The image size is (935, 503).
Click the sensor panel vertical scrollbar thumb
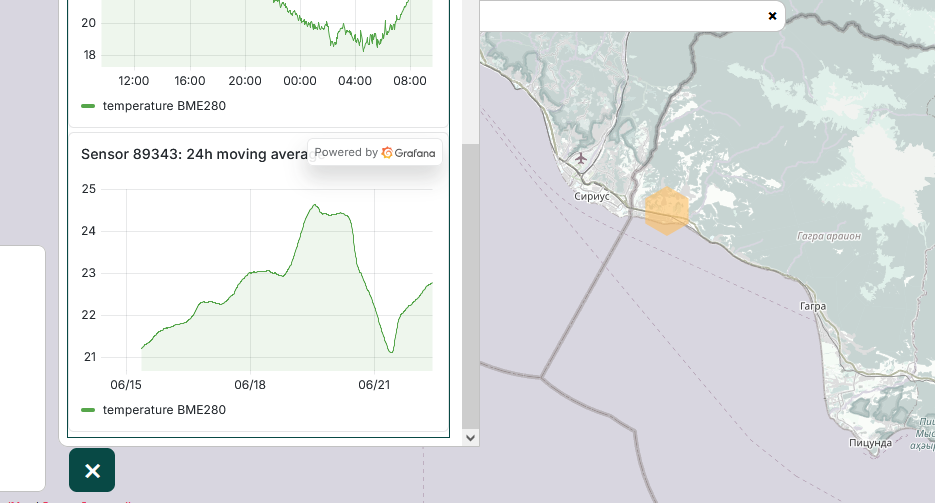(470, 286)
